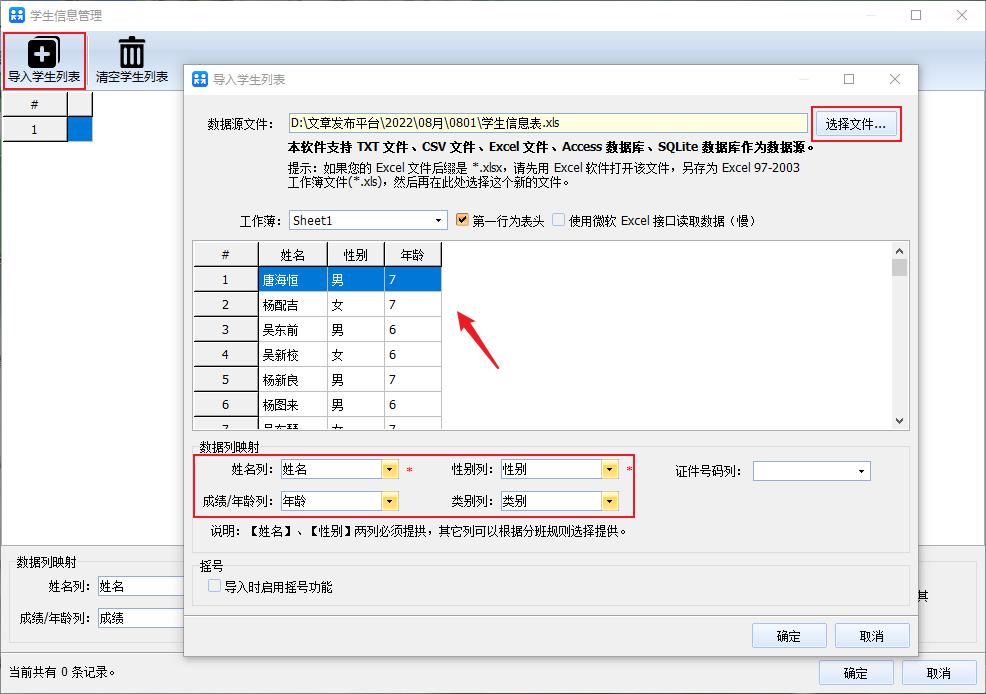Enable 导入时启用摇号功能 checkbox

(x=214, y=587)
